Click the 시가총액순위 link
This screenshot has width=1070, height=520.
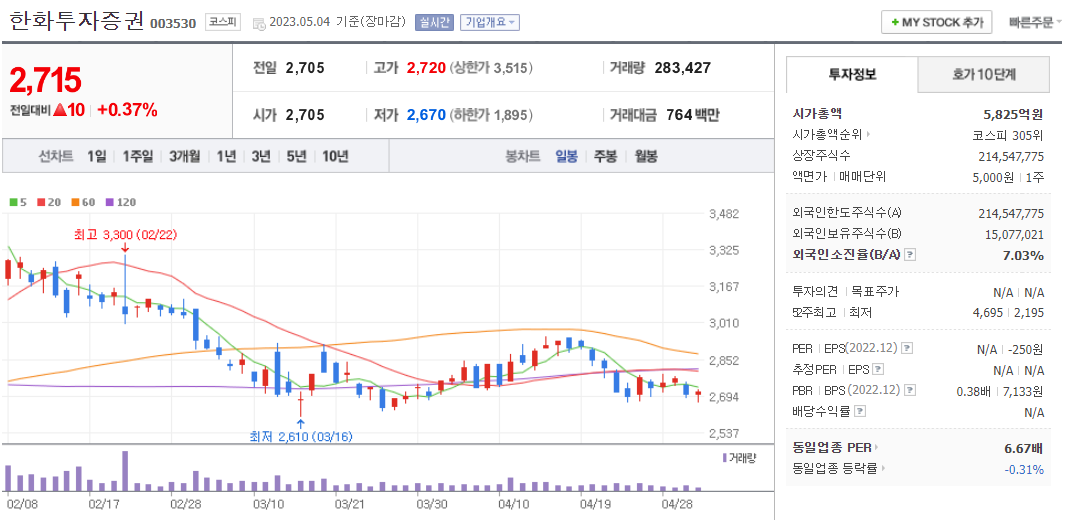coord(828,135)
